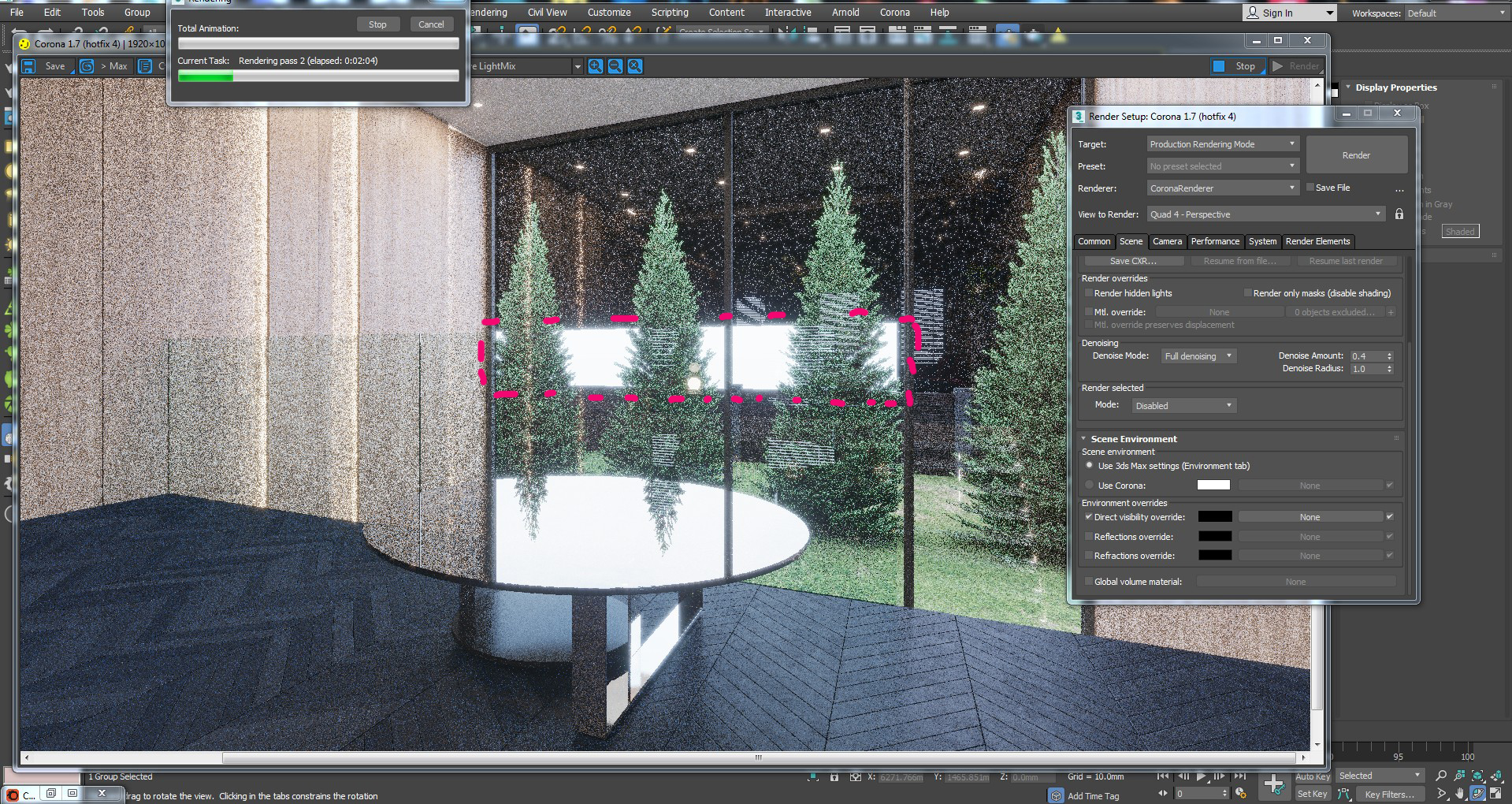Image resolution: width=1512 pixels, height=804 pixels.
Task: Select the viewport Zoom magnifier tool
Action: click(1441, 776)
